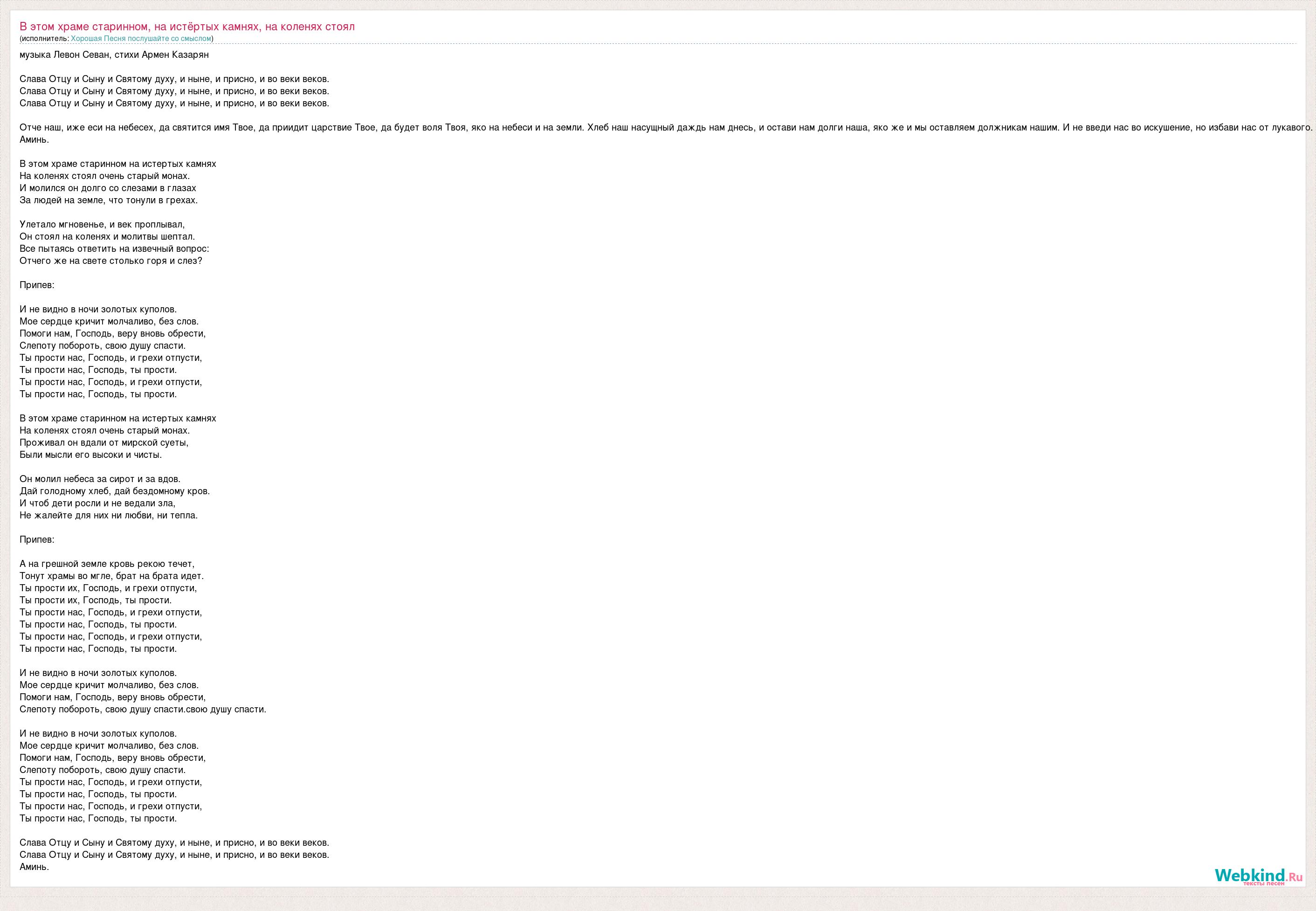Image resolution: width=1316 pixels, height=911 pixels.
Task: Click the 'музыка Левон Севан' credits line
Action: click(114, 55)
